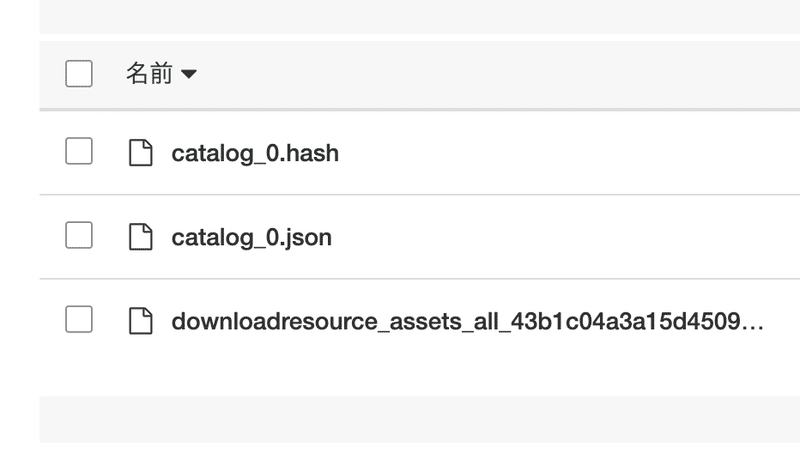The image size is (800, 458).
Task: Open the catalog_0.hash file name
Action: coord(255,154)
